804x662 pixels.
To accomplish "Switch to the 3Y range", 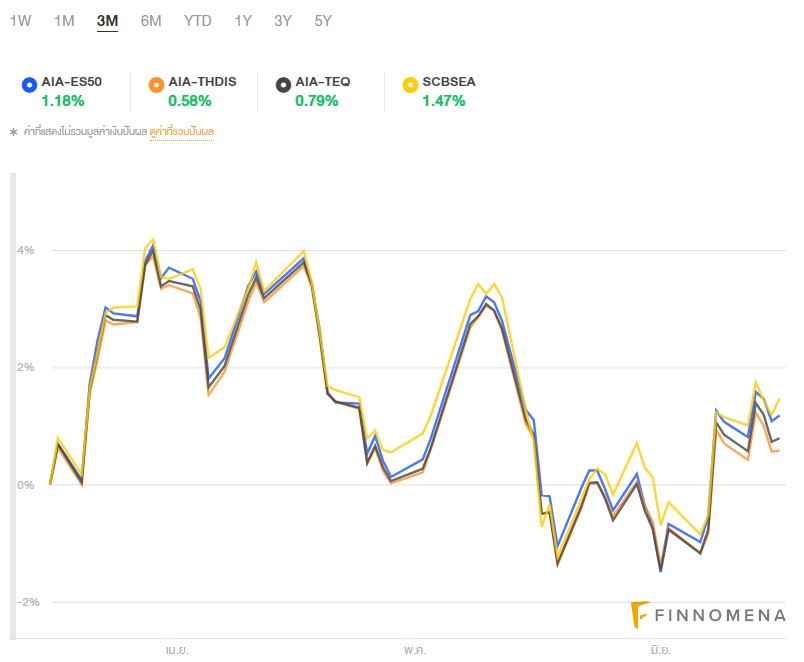I will pyautogui.click(x=283, y=20).
